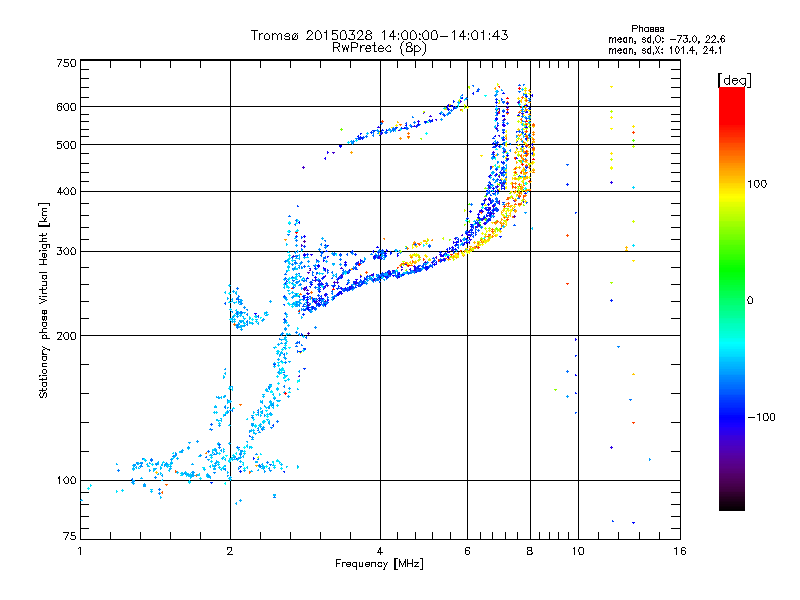Screen dimensions: 800x600
Task: Click the y-axis tick label '200'
Action: click(66, 336)
